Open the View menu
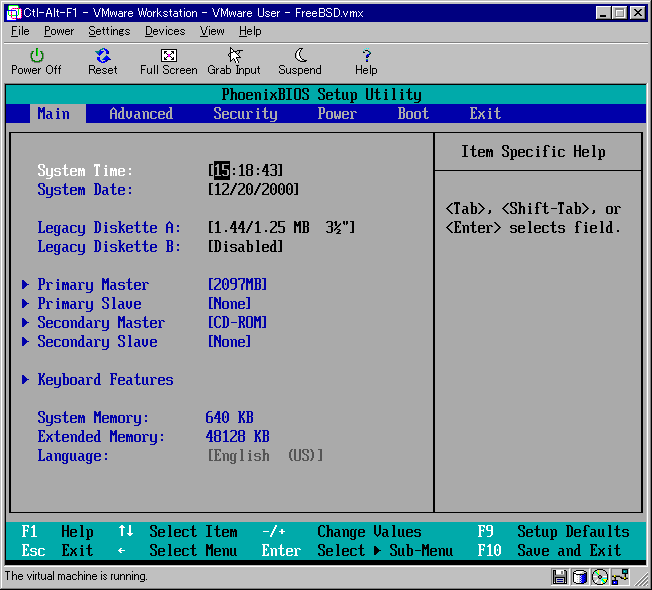 [x=212, y=31]
